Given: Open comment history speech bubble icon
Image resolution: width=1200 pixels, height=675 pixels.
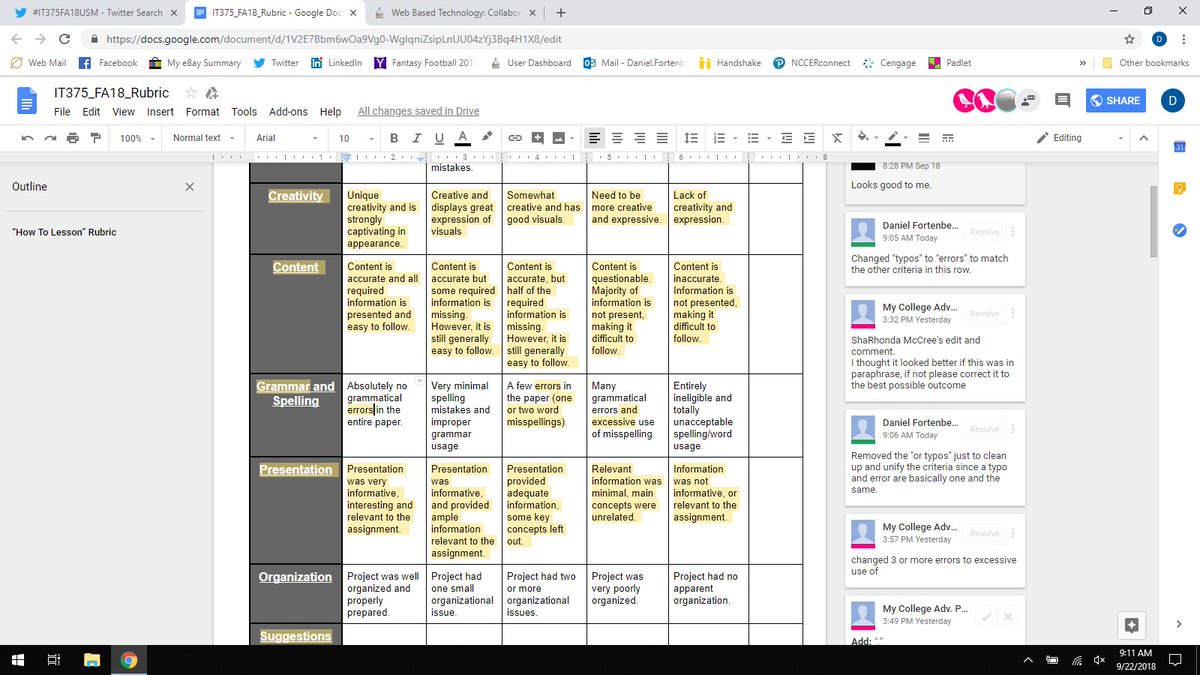Looking at the screenshot, I should pos(1062,100).
